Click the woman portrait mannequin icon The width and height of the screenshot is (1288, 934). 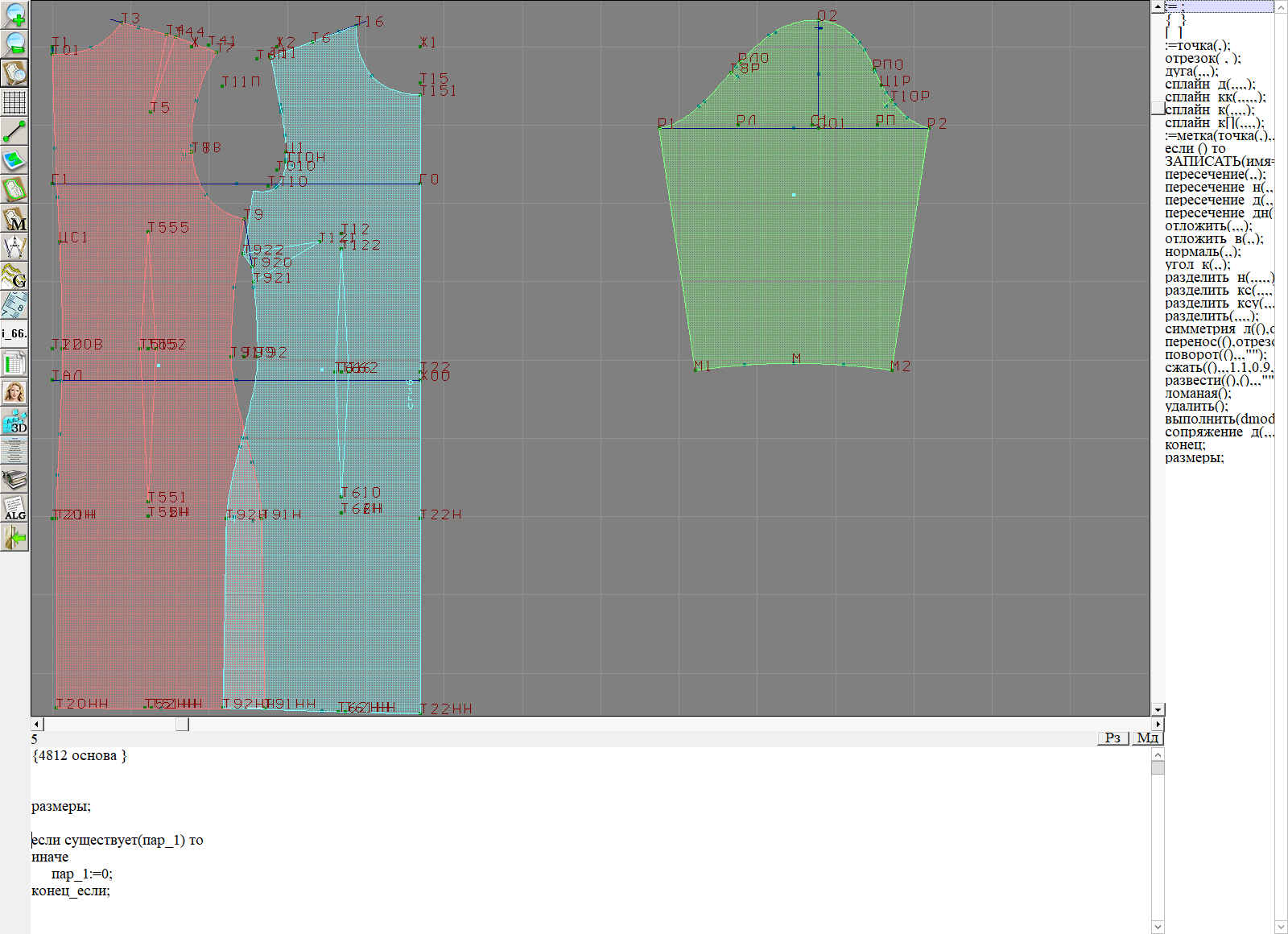coord(14,393)
